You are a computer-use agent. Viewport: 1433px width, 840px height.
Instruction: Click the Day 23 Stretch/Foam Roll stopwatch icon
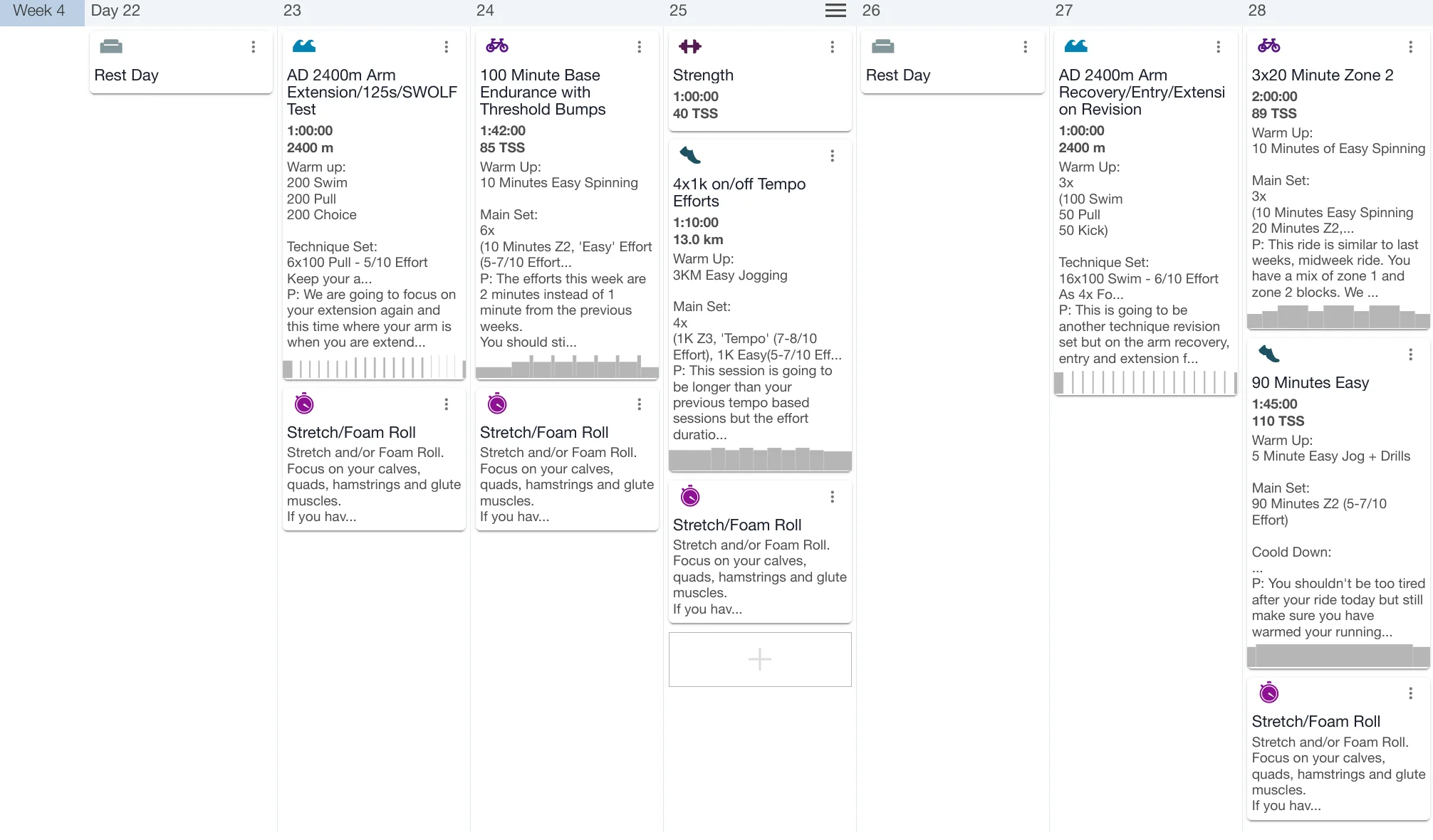(x=304, y=404)
